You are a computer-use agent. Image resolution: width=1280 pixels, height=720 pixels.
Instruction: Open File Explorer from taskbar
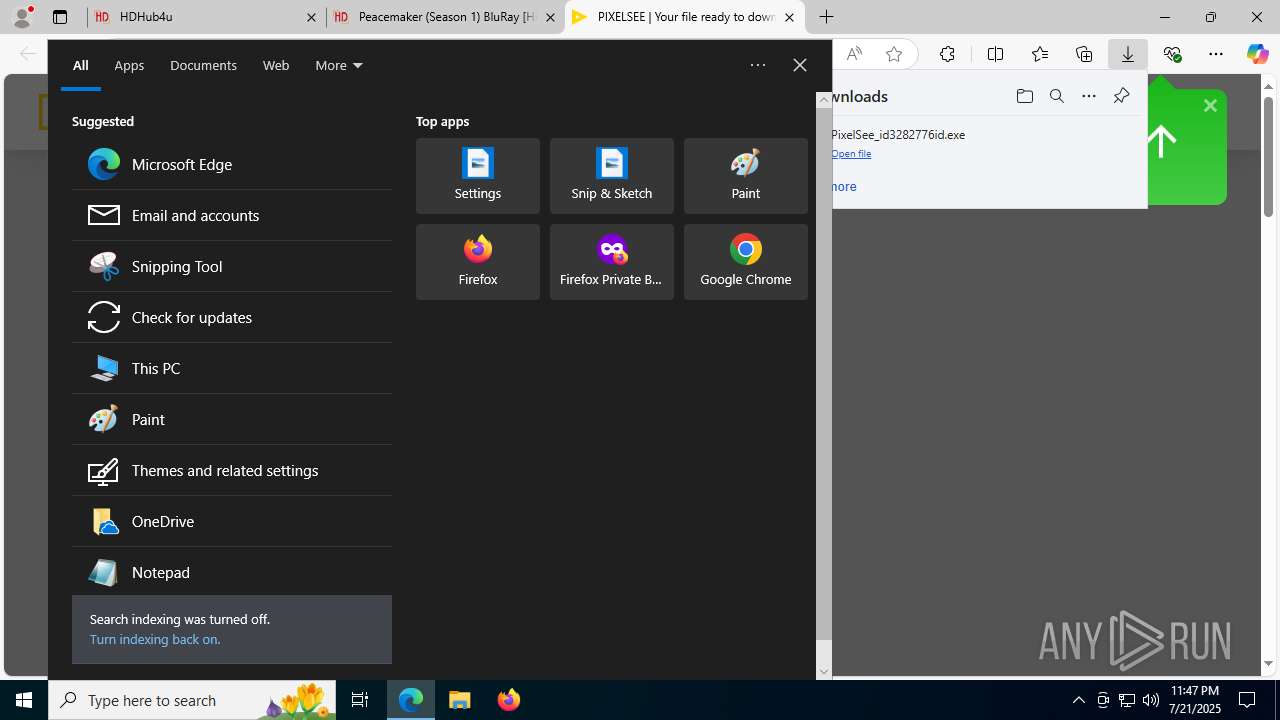460,700
